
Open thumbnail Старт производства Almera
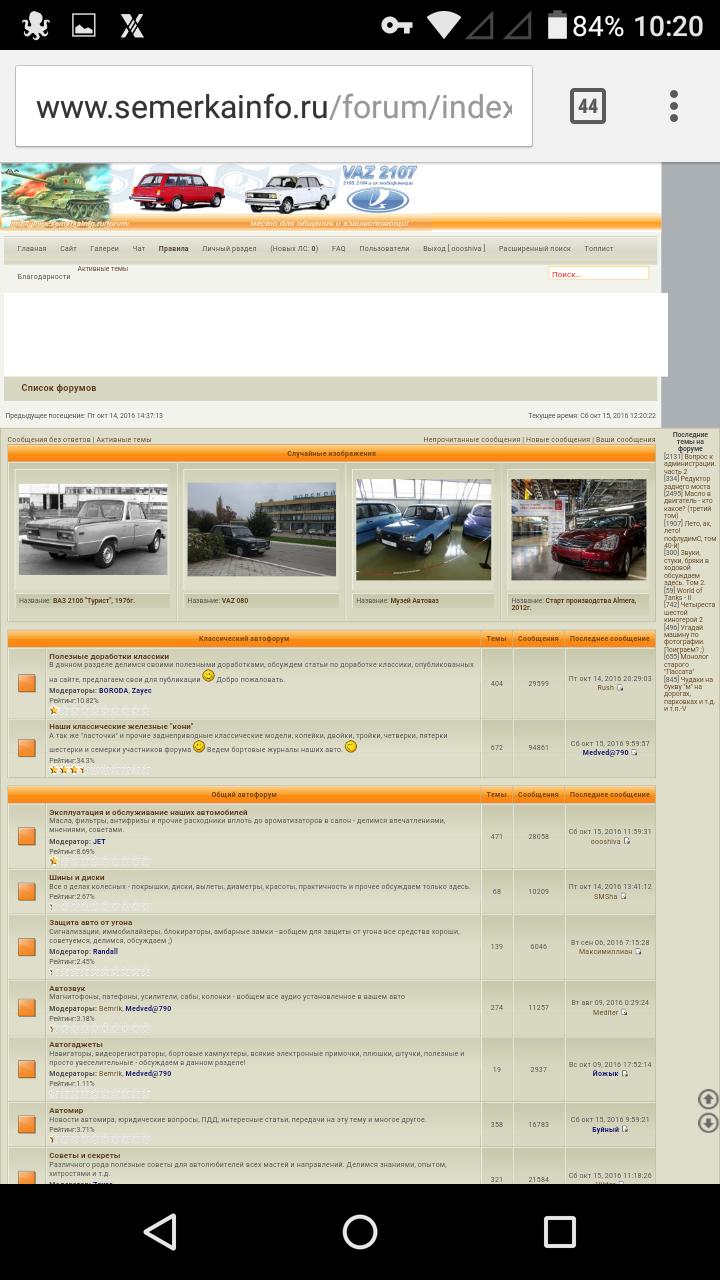pyautogui.click(x=579, y=529)
